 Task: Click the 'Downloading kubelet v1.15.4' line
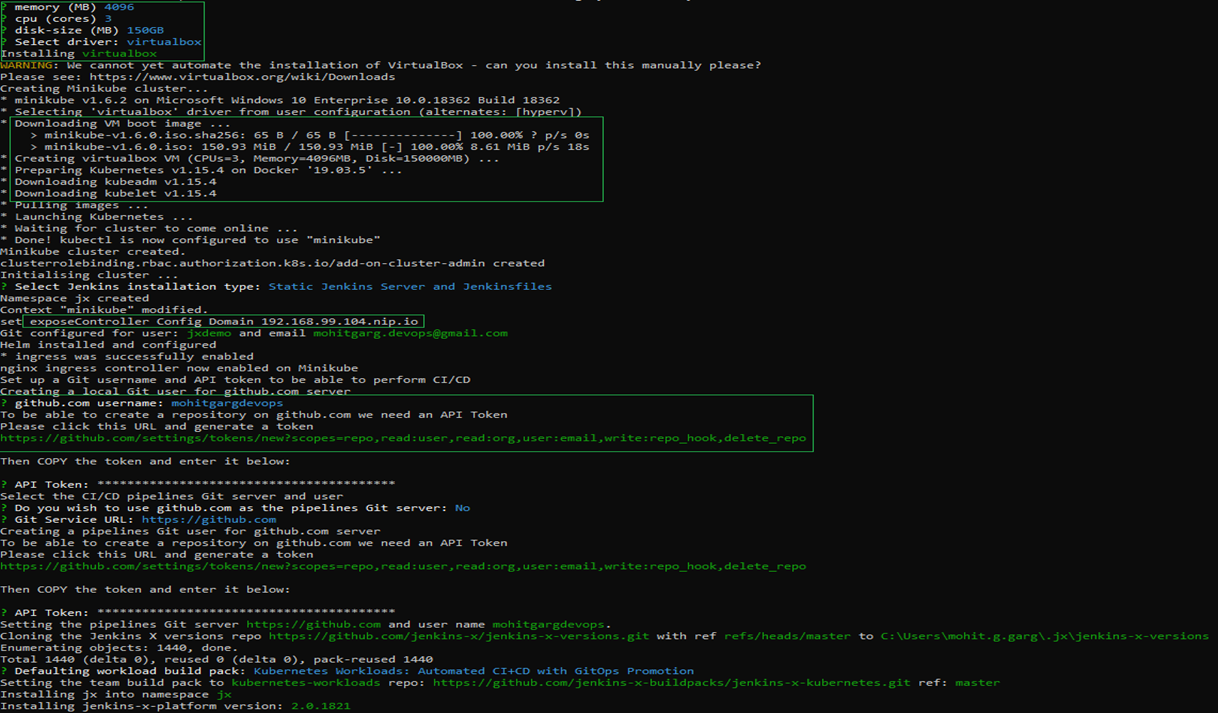point(108,194)
